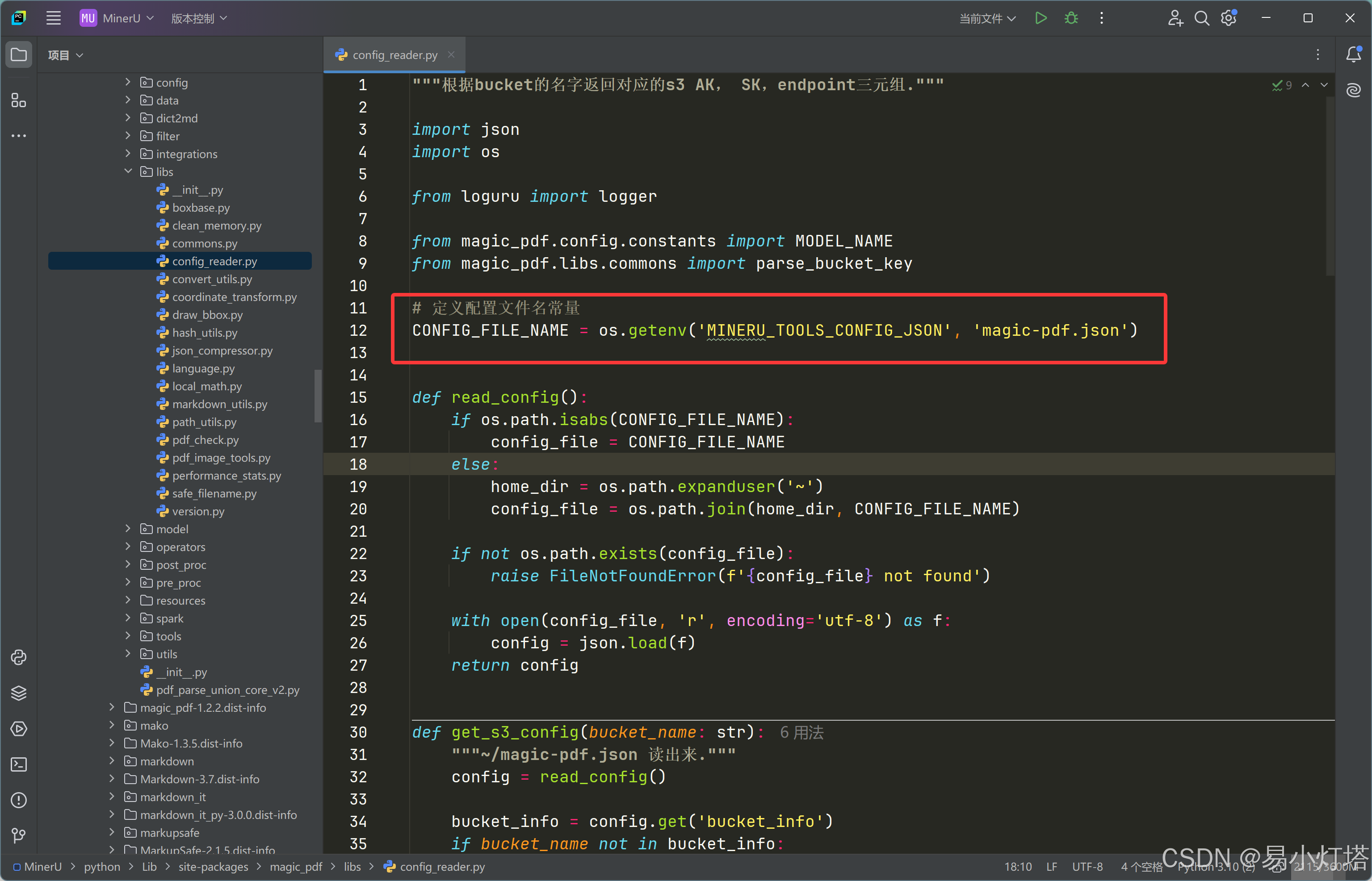The width and height of the screenshot is (1372, 881).
Task: Open the 当前文件 run configuration dropdown
Action: [987, 18]
